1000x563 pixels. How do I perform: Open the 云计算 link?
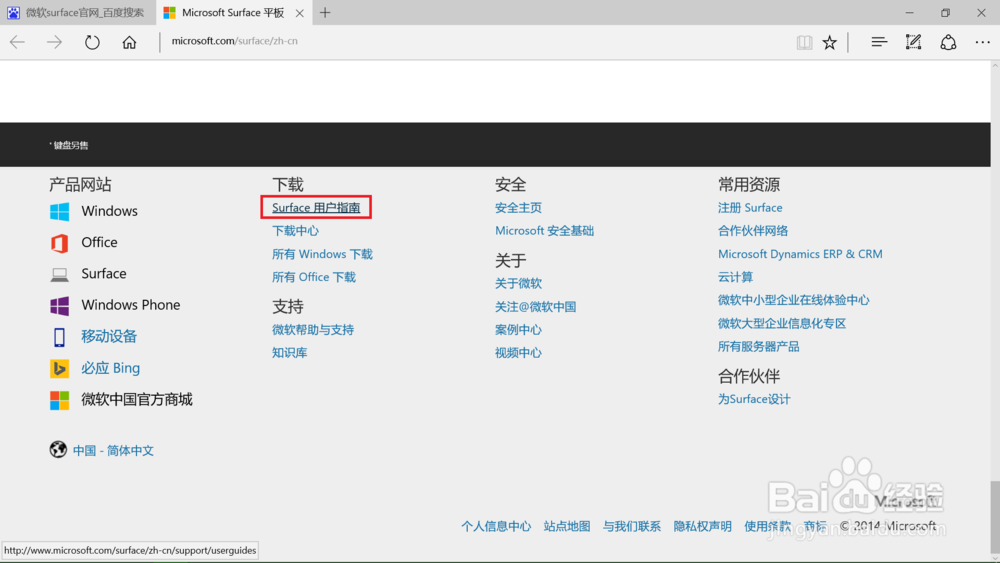[x=735, y=277]
